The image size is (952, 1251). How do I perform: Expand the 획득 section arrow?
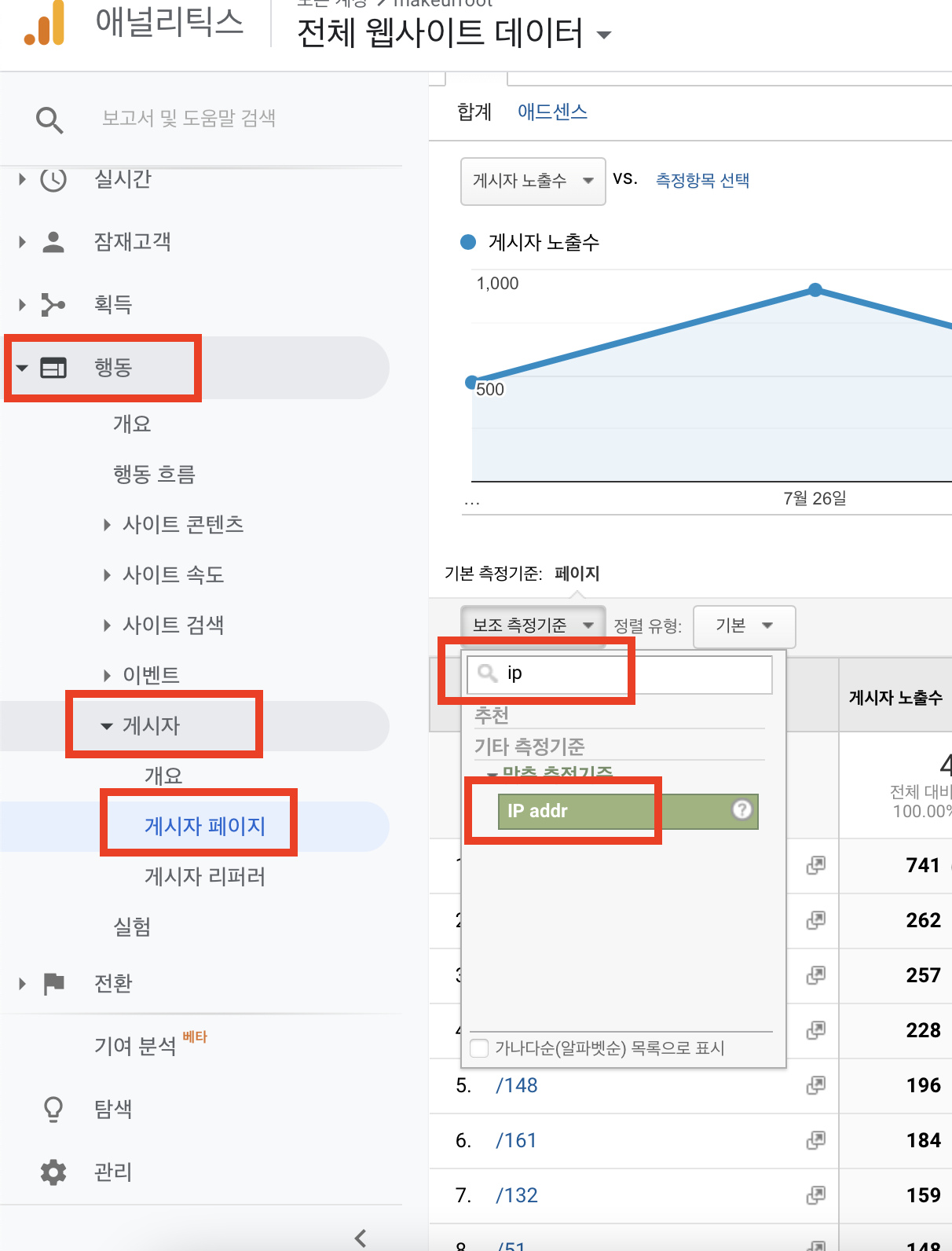coord(22,304)
